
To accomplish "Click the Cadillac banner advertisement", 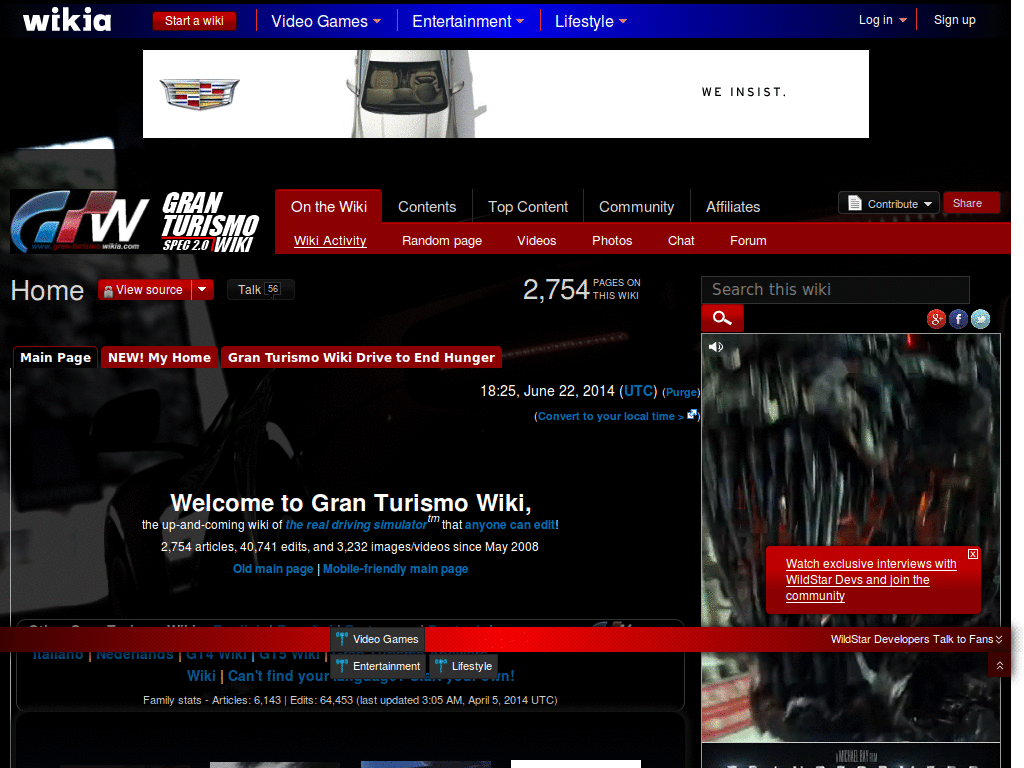I will pos(505,94).
